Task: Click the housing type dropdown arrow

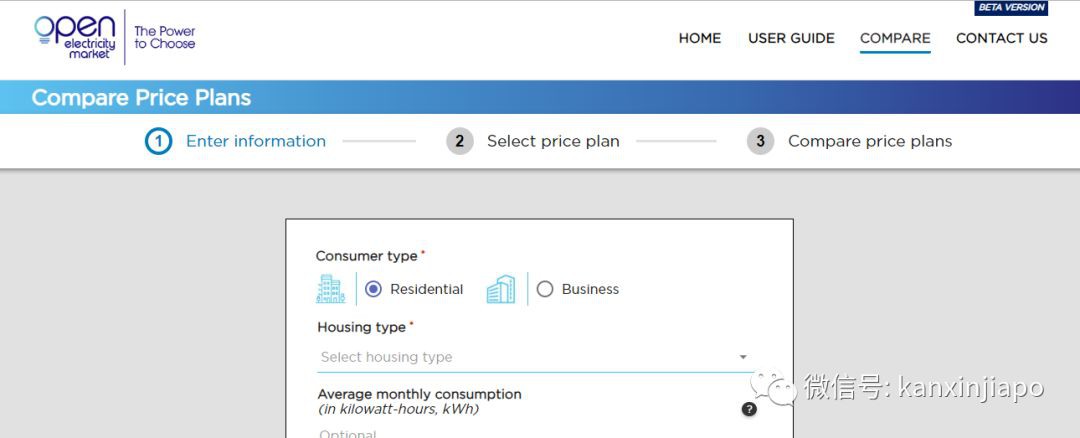Action: (743, 357)
